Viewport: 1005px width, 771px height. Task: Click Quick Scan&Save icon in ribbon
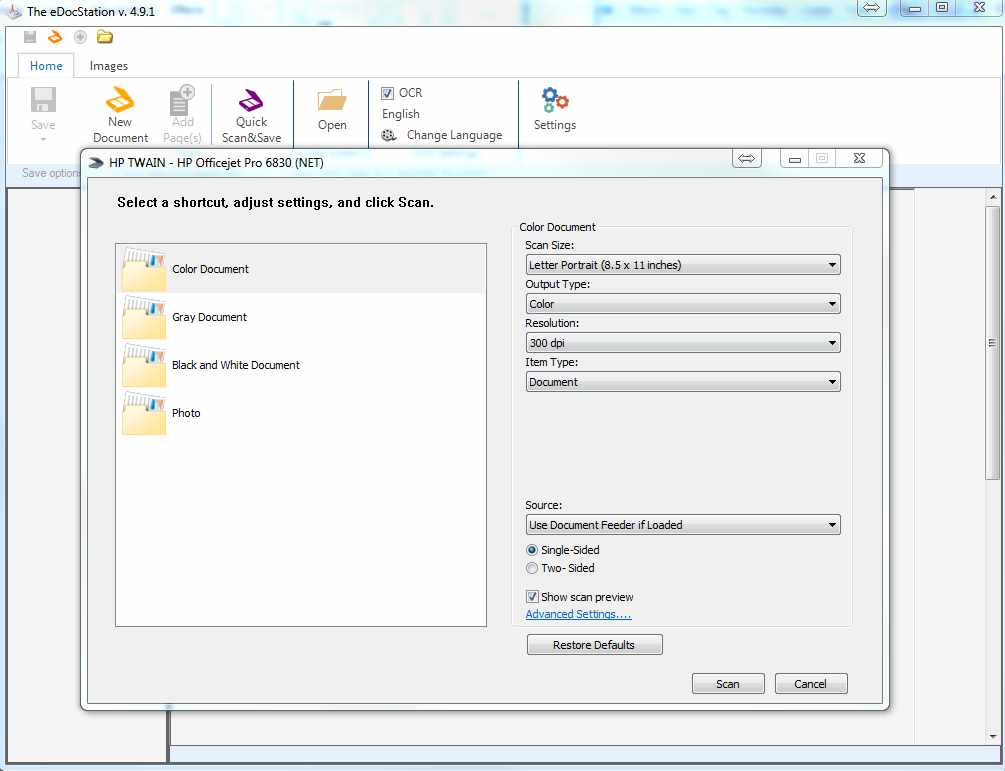(x=251, y=101)
